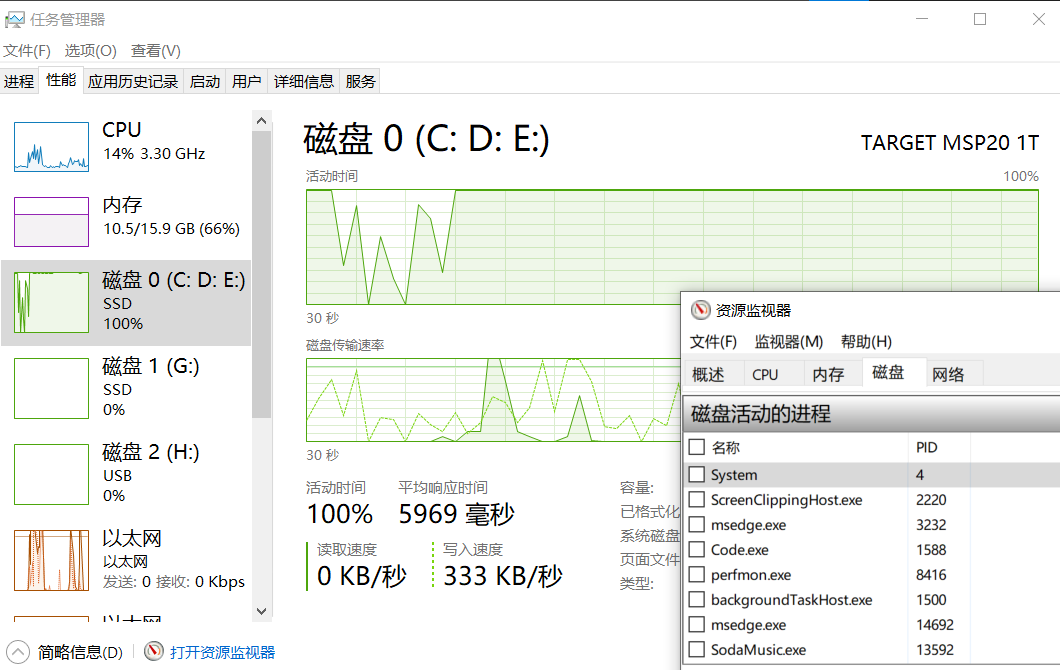Select the ScreenClippingHost.exe row
Viewport: 1060px width, 670px height.
pos(871,500)
